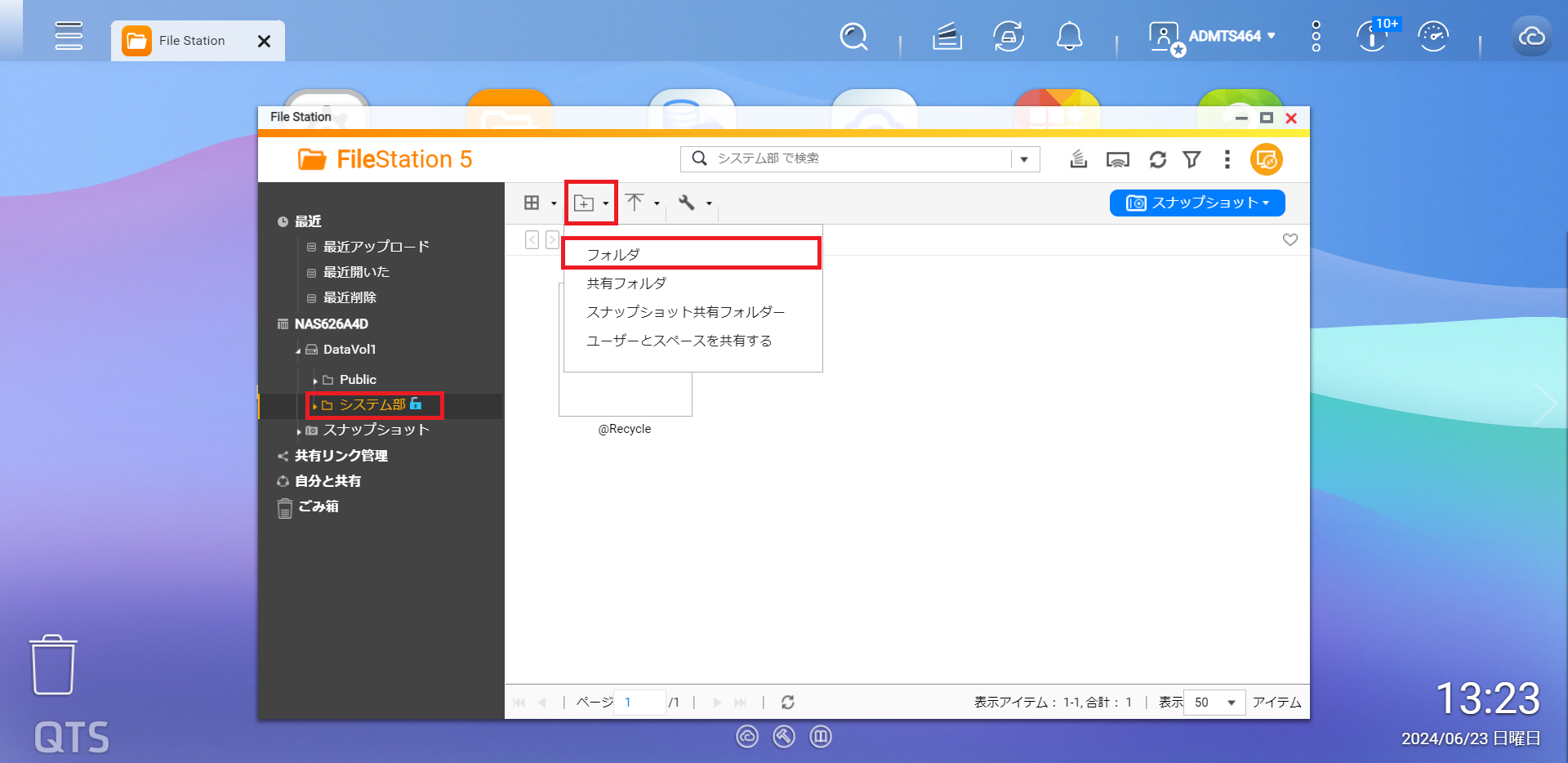
Task: Open the QTS desktop search magnifier
Action: (x=853, y=37)
